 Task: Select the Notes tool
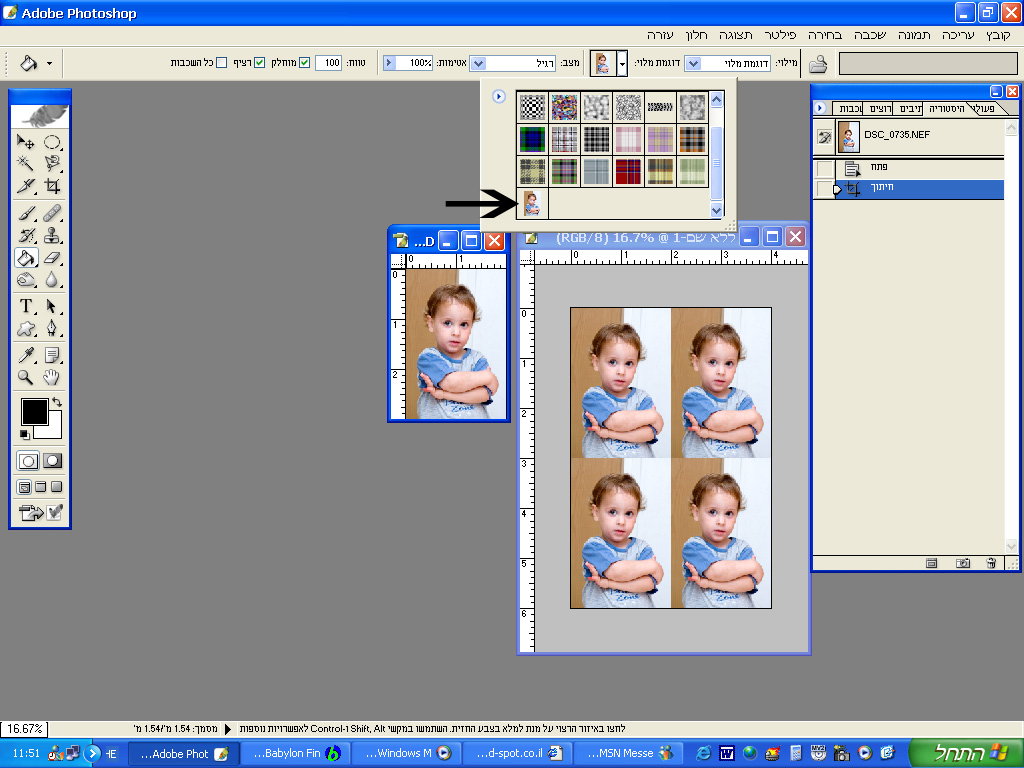coord(52,355)
